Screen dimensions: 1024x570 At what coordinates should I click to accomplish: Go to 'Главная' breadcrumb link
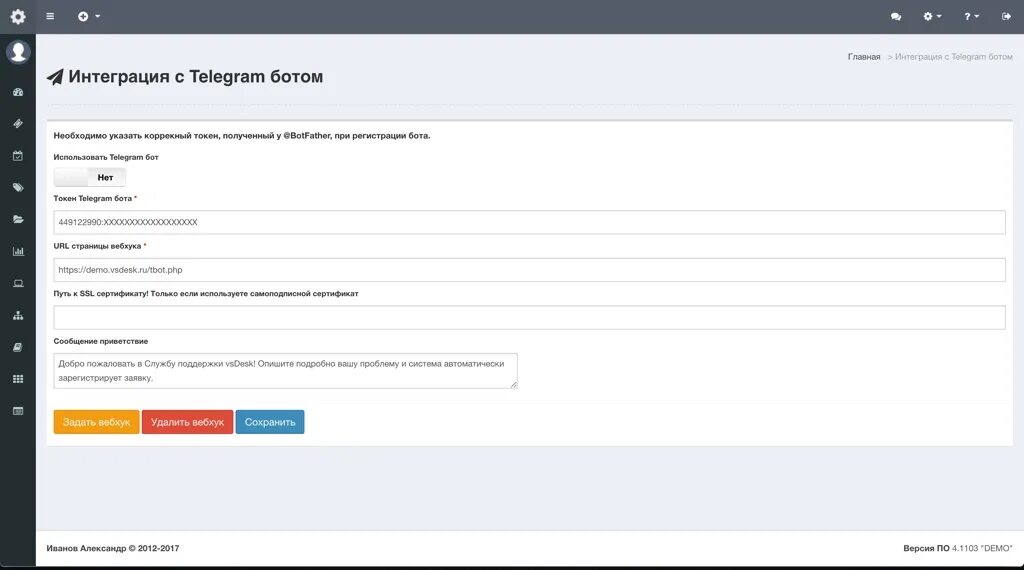[x=864, y=57]
